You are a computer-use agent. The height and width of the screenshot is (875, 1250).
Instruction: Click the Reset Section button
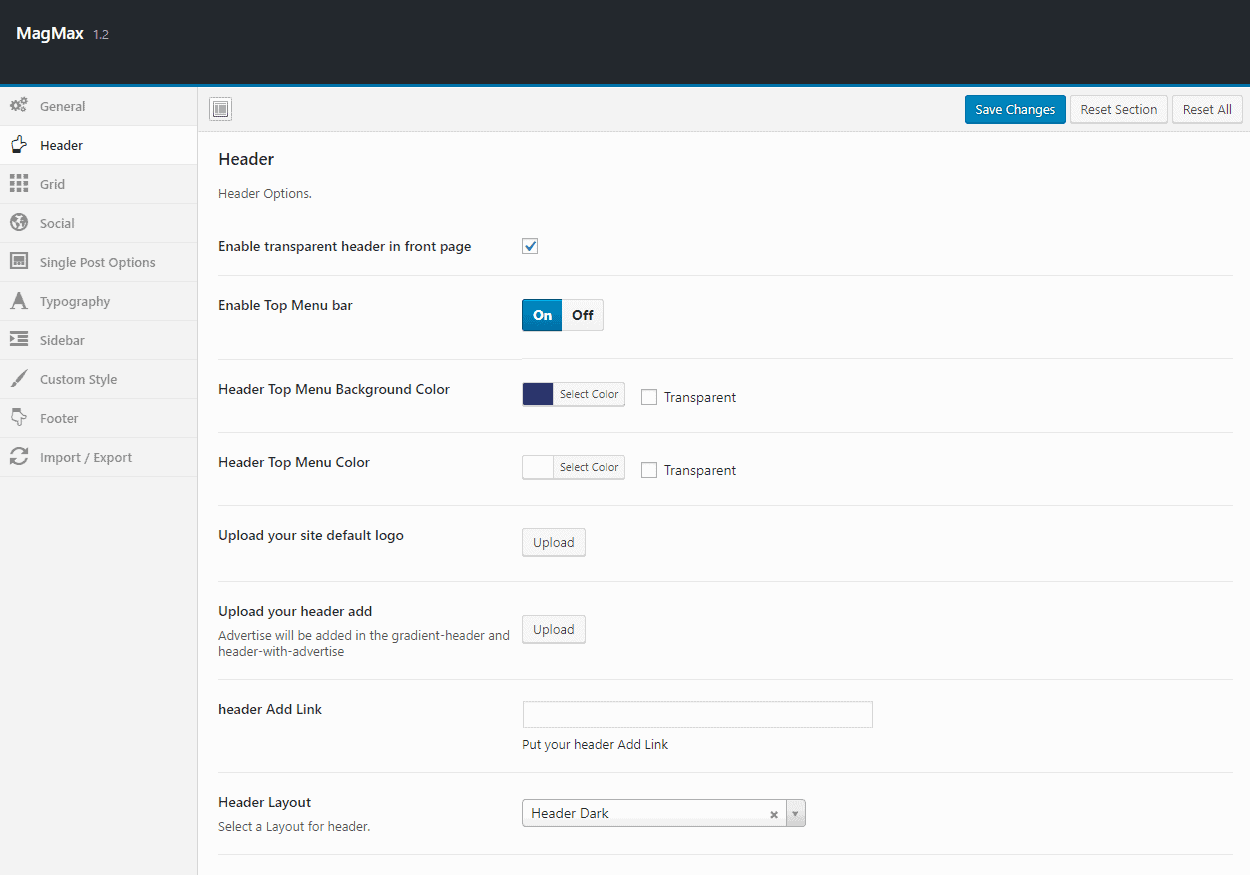[1118, 109]
